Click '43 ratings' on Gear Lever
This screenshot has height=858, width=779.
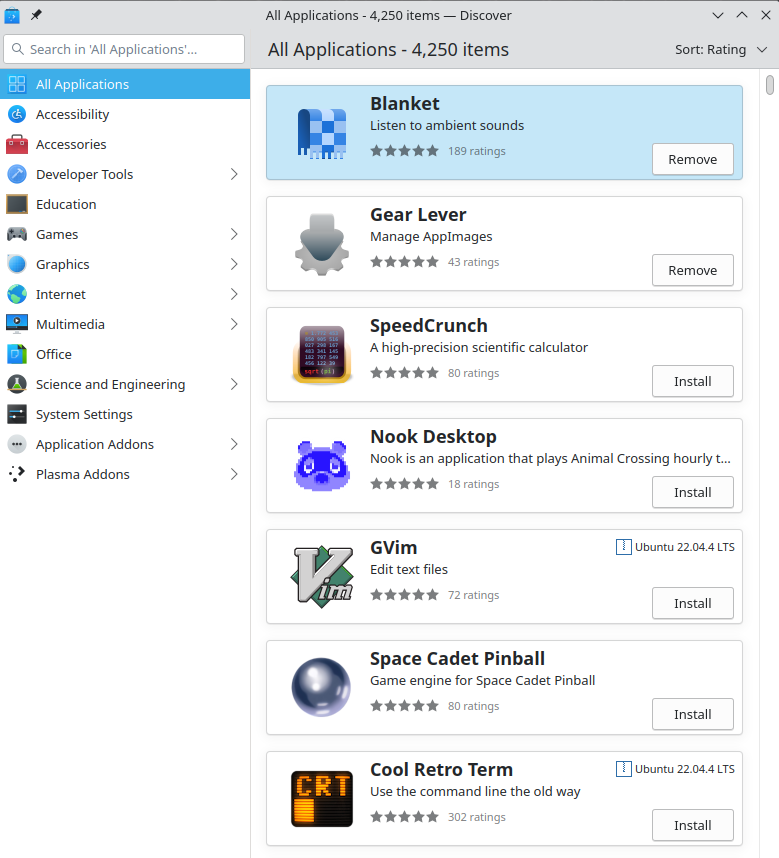[x=473, y=262]
